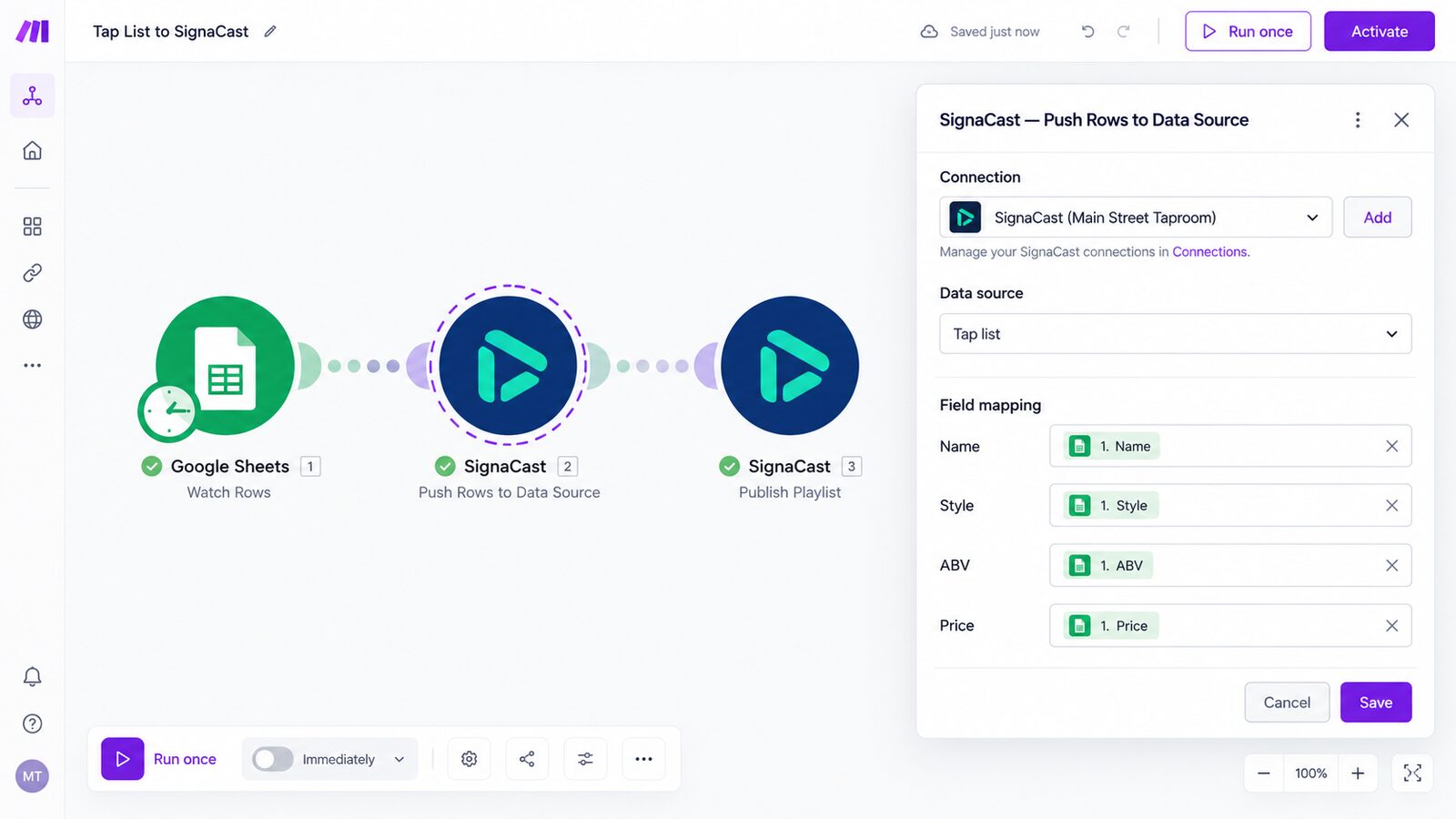
Task: Zoom out with the minus button
Action: coord(1264,773)
